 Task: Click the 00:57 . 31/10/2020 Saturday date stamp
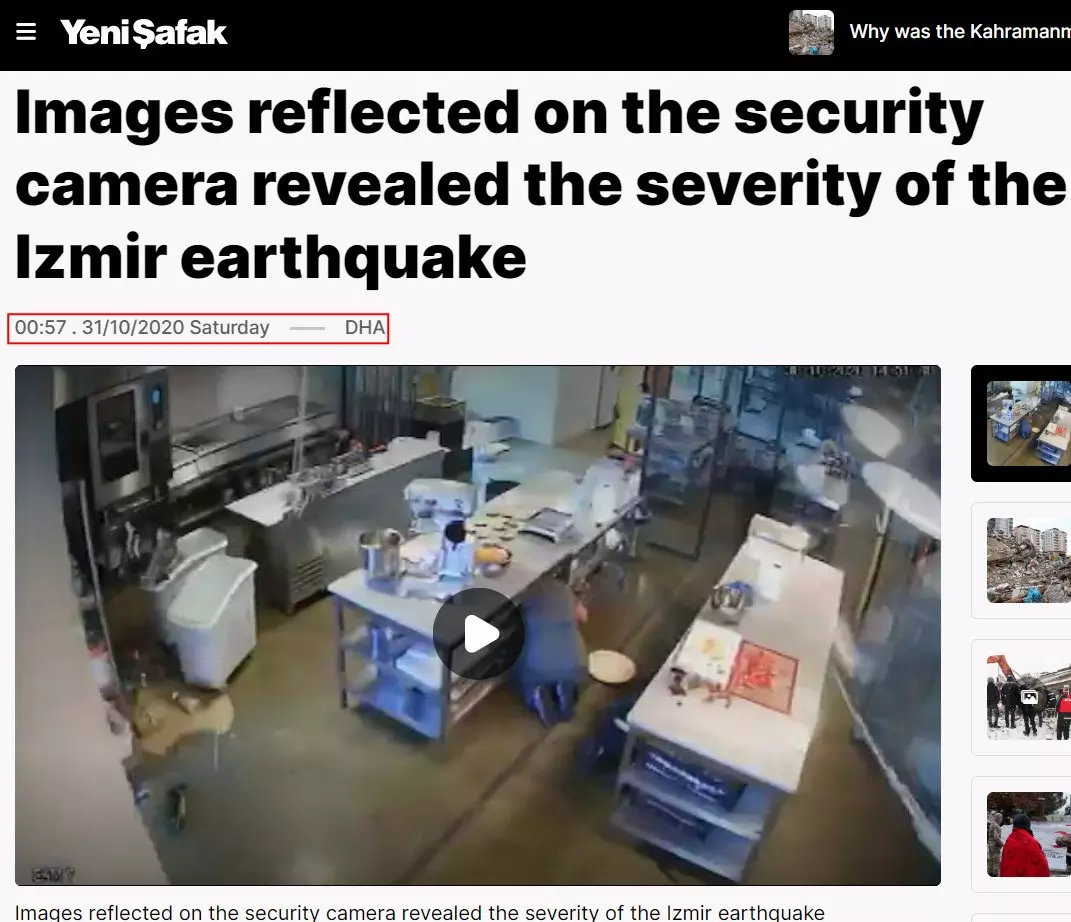click(142, 328)
